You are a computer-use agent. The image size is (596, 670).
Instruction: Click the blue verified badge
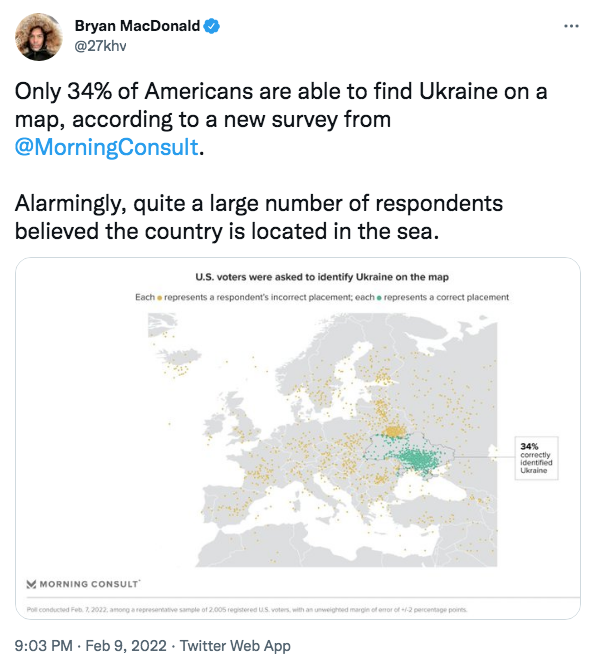tap(212, 26)
